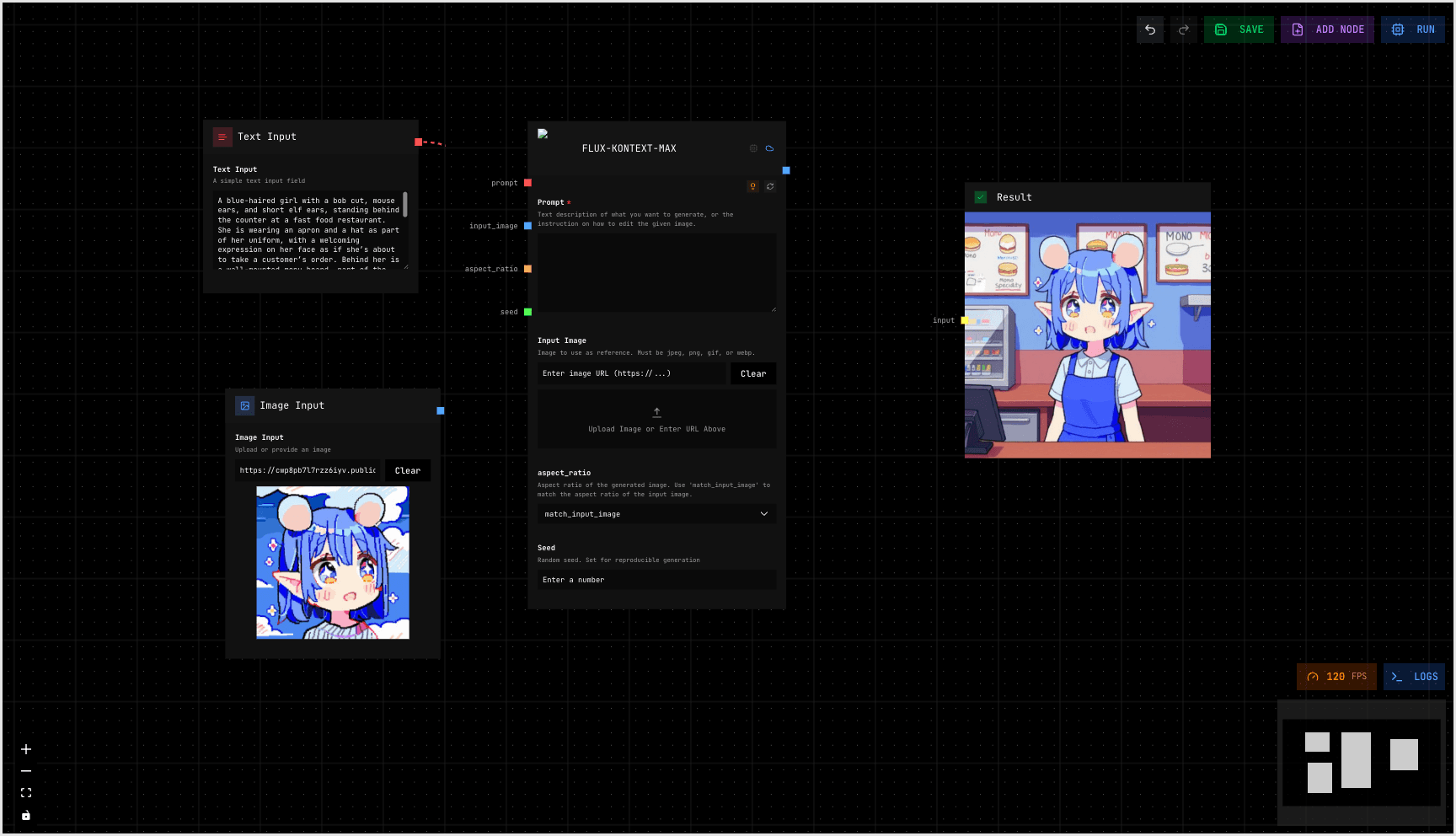Zoom out with the minus icon
This screenshot has width=1456, height=836.
click(x=26, y=771)
